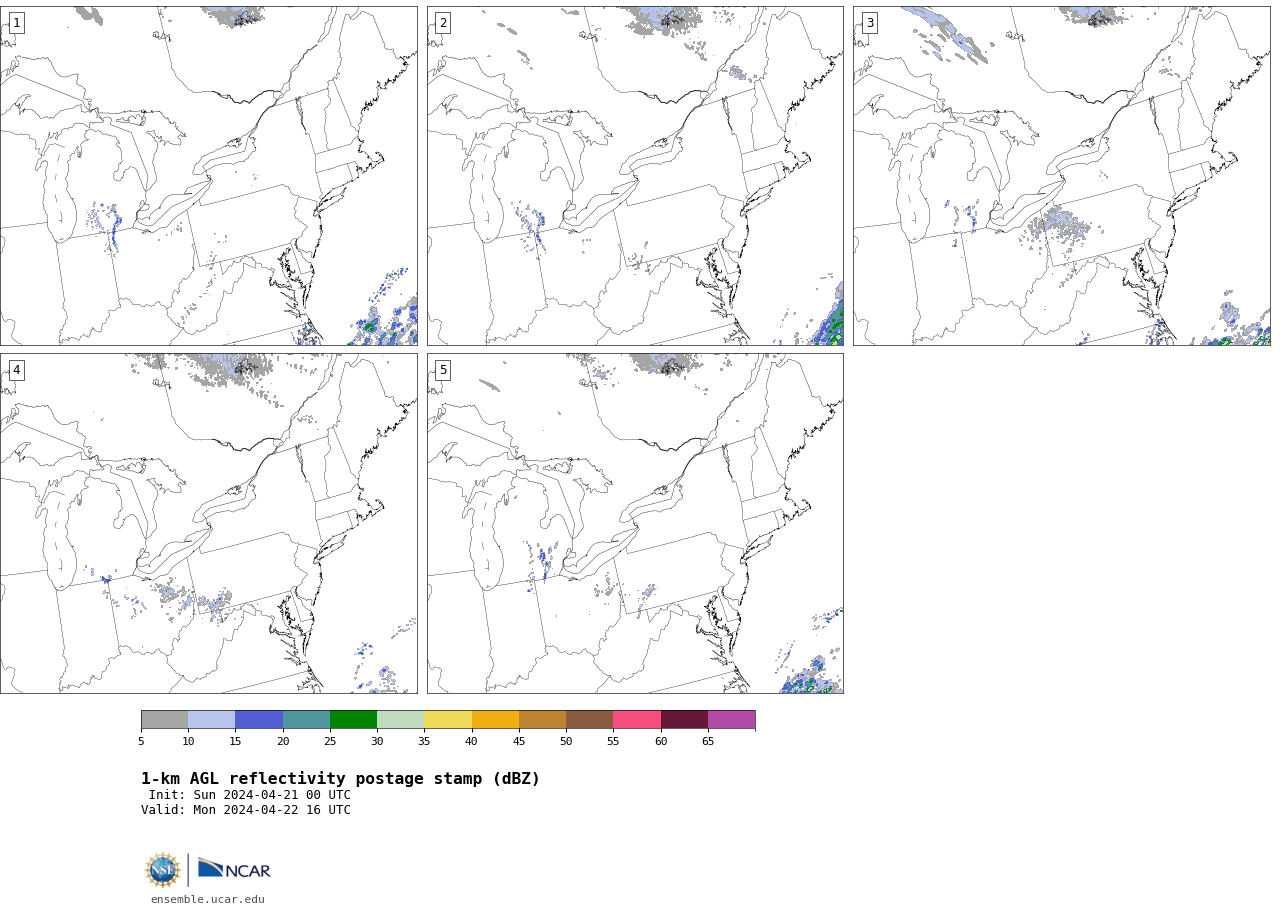Click the orange 40-45 dBZ swatch
Viewport: 1280px width, 910px height.
[495, 720]
